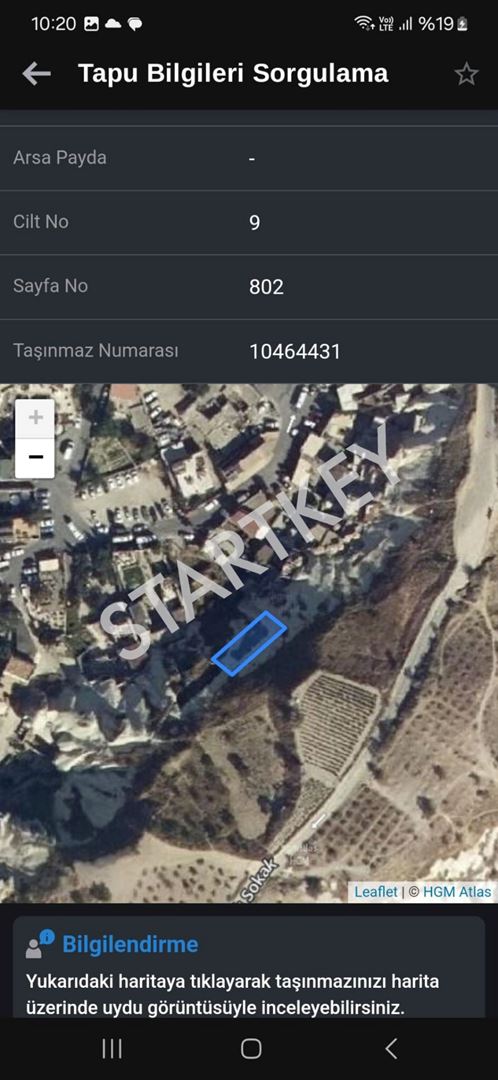Tap the Android home button
This screenshot has width=498, height=1080.
tap(251, 1048)
